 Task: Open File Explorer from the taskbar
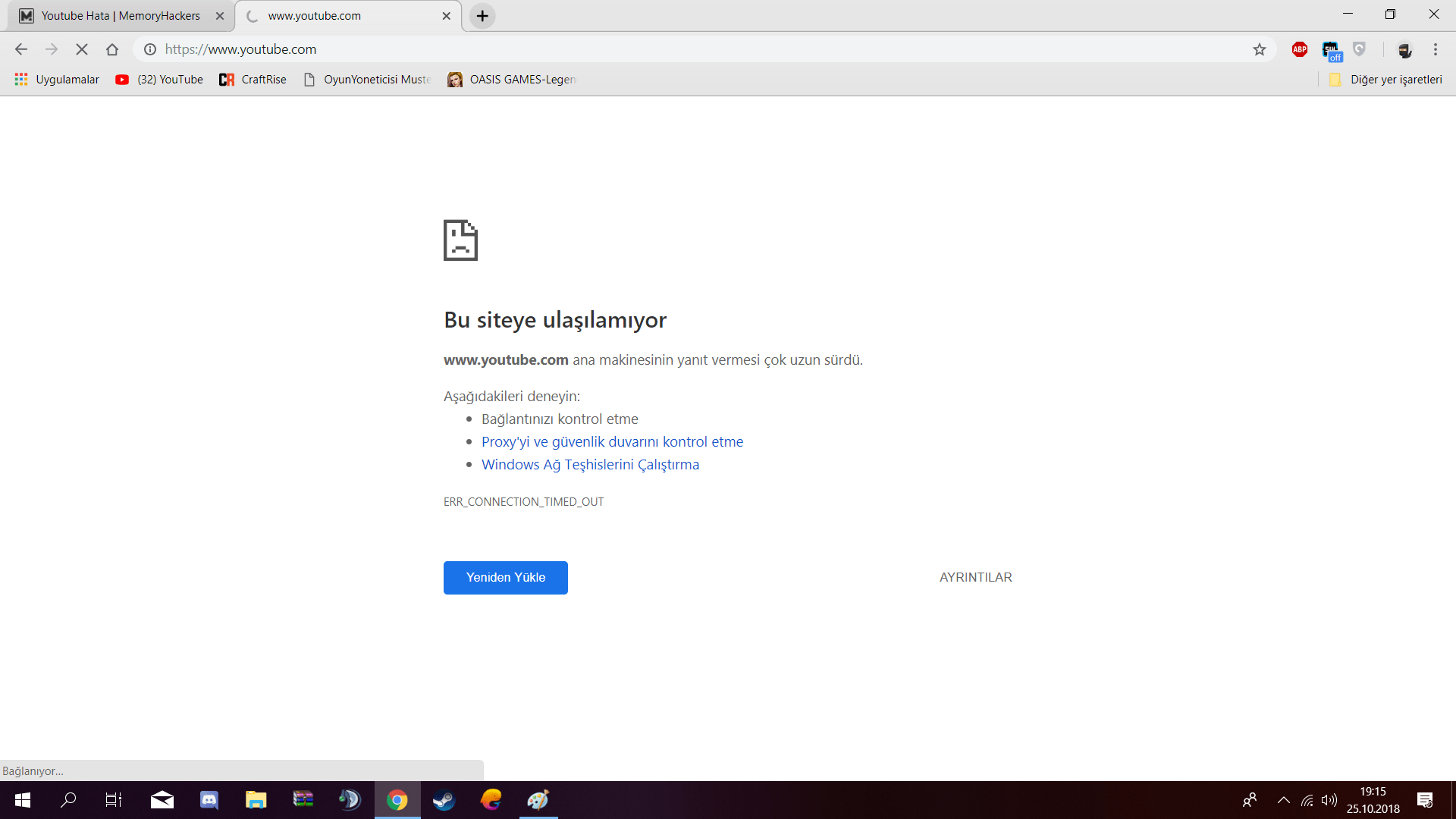click(x=256, y=800)
